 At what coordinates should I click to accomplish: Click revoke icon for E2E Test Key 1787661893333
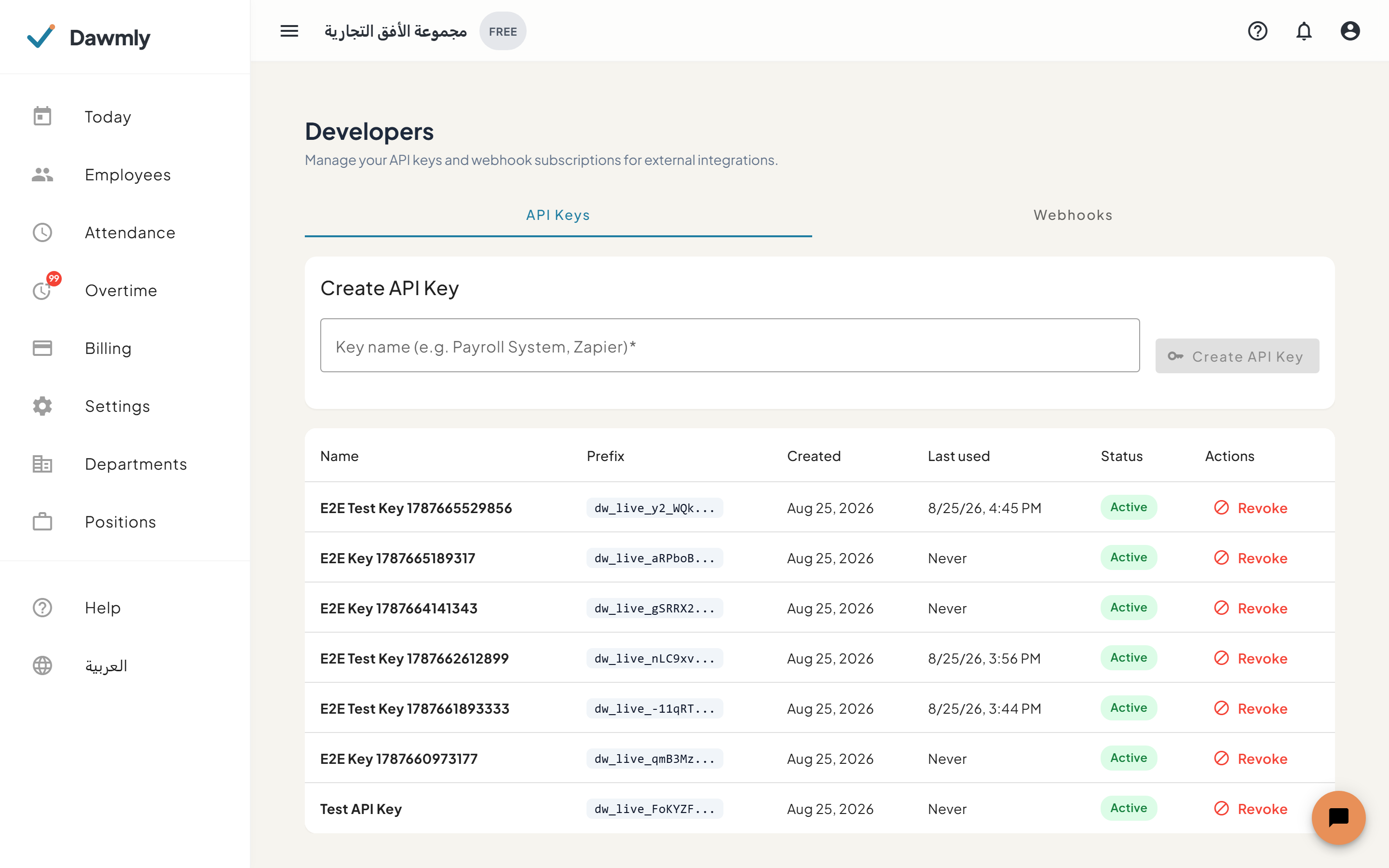coord(1221,708)
